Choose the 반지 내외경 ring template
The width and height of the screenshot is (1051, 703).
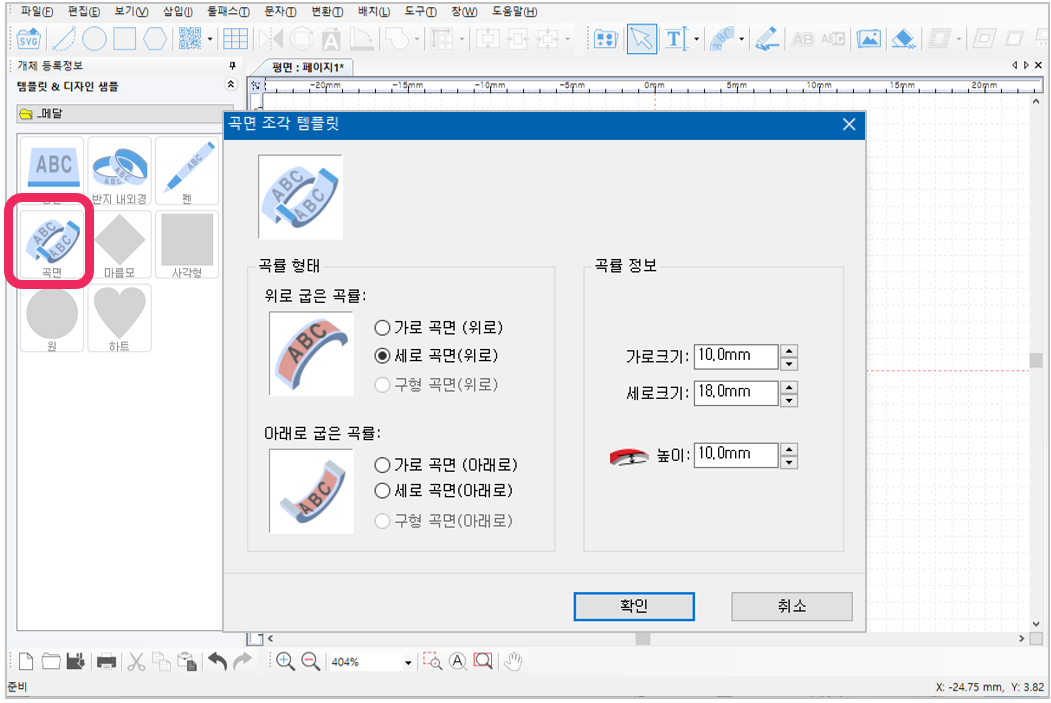pyautogui.click(x=119, y=171)
